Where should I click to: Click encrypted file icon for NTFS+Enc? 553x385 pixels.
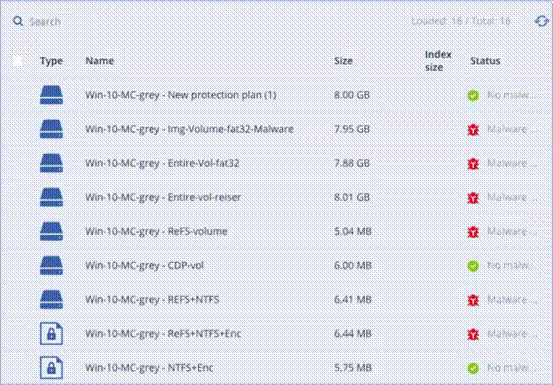point(51,367)
